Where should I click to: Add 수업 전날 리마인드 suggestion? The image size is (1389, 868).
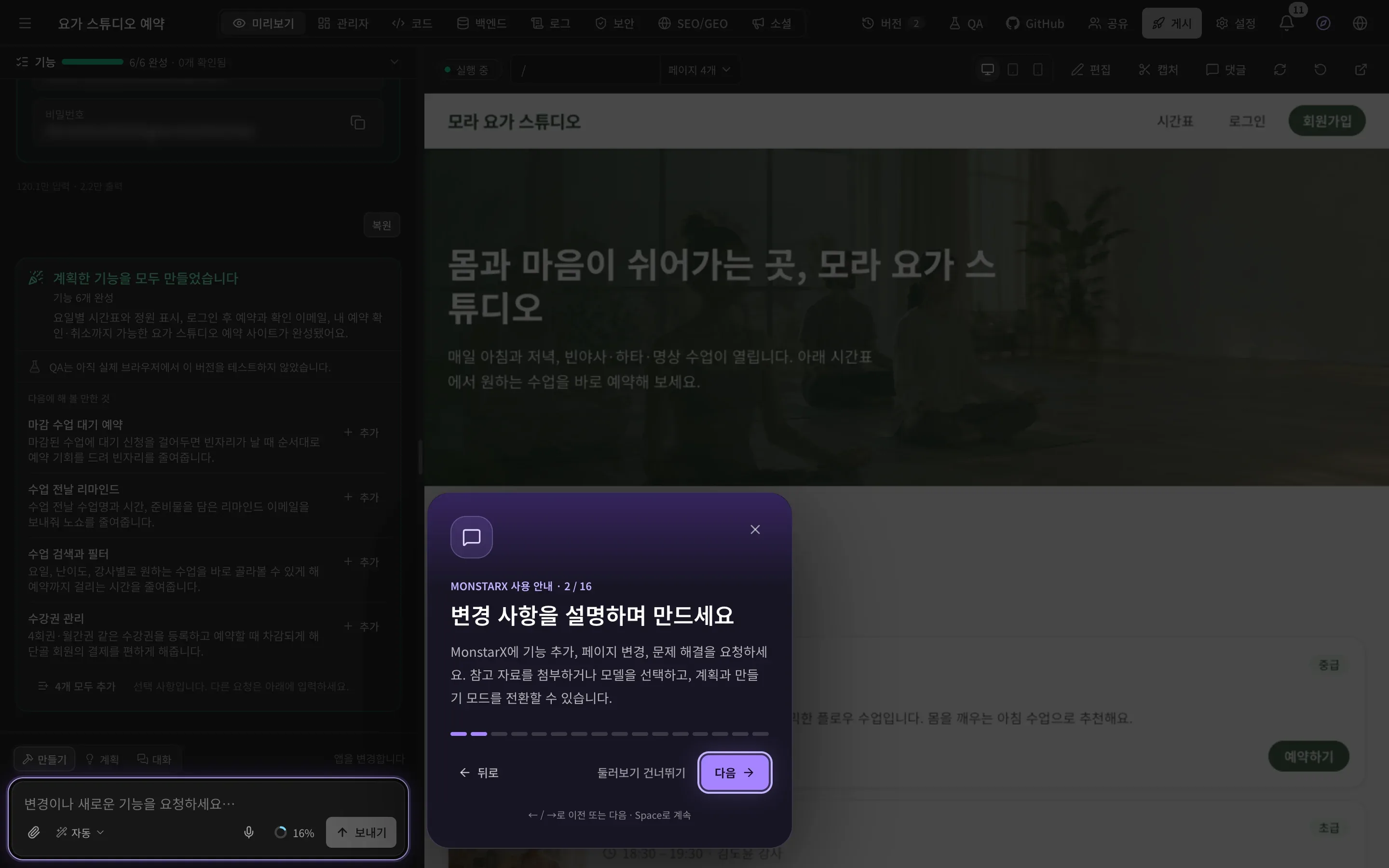pos(362,497)
